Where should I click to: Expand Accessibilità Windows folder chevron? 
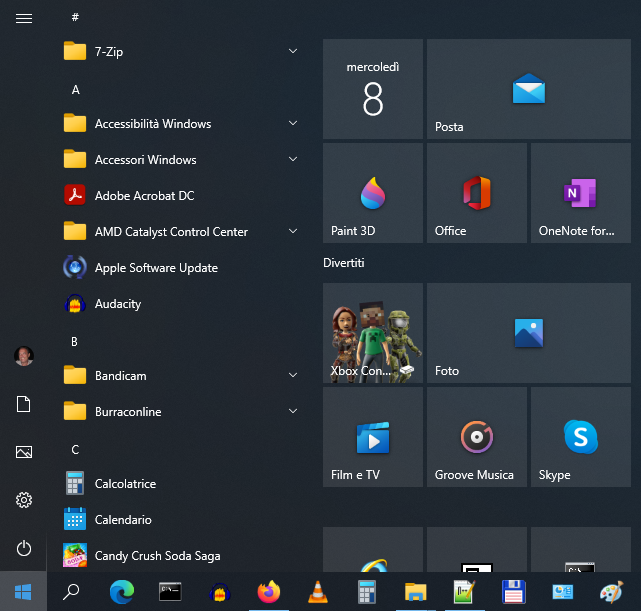(x=293, y=123)
